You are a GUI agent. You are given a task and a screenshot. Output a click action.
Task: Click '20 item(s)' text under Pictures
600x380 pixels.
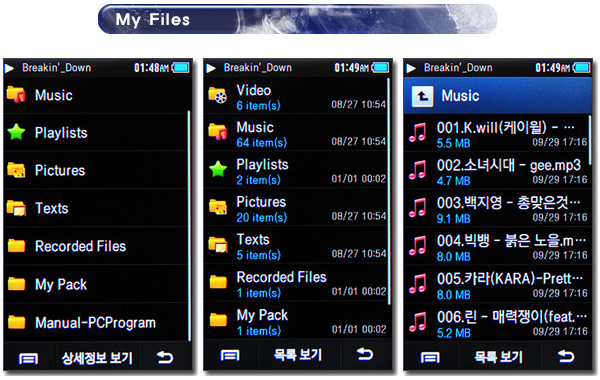click(x=262, y=217)
